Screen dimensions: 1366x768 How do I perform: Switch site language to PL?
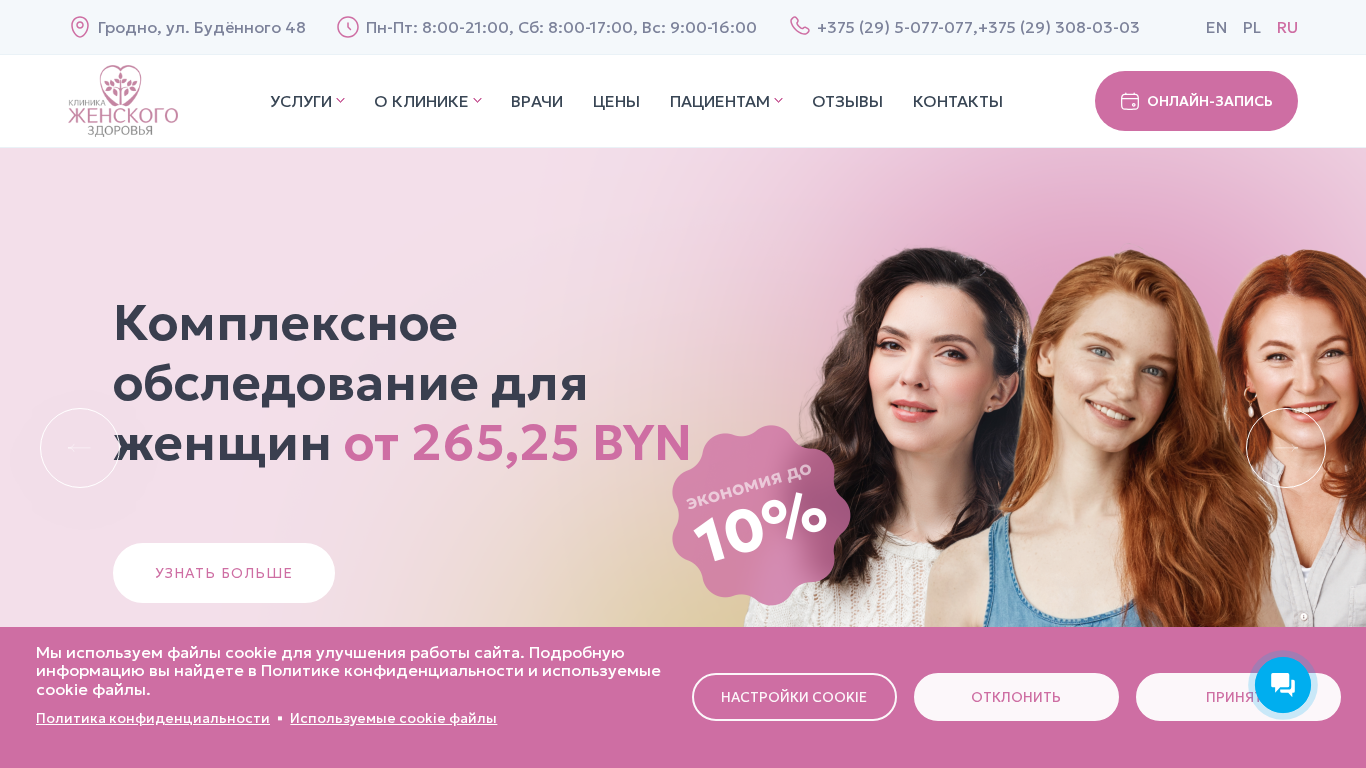[1252, 27]
